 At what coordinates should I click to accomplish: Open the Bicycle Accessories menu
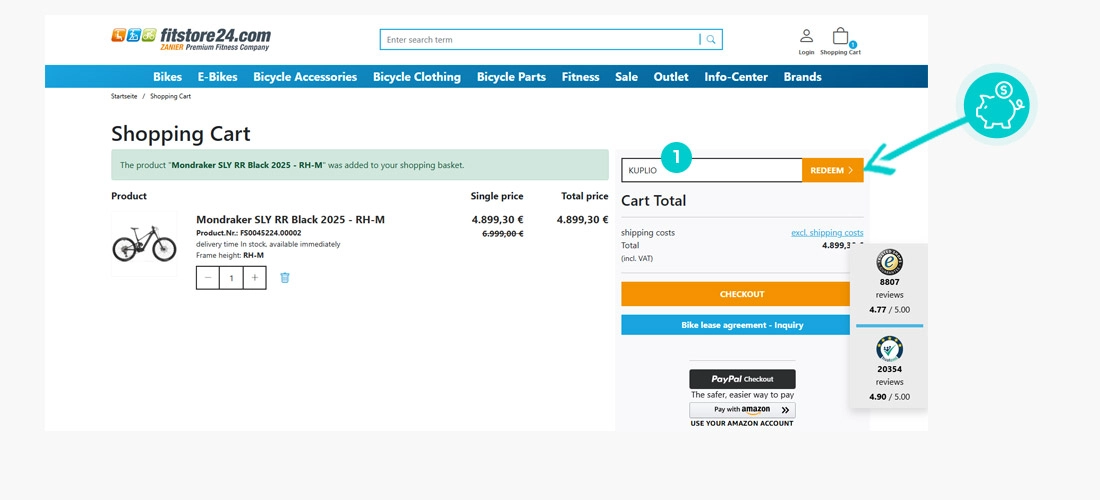click(305, 76)
